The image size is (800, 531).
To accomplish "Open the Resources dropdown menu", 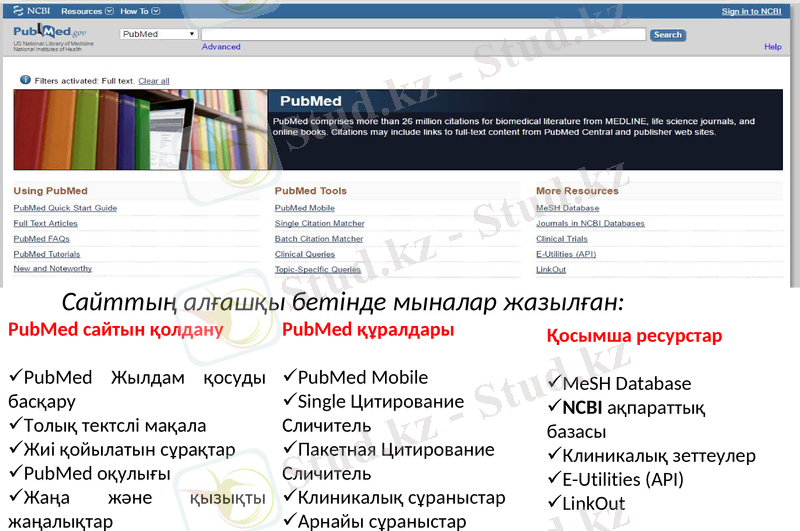I will (x=85, y=11).
